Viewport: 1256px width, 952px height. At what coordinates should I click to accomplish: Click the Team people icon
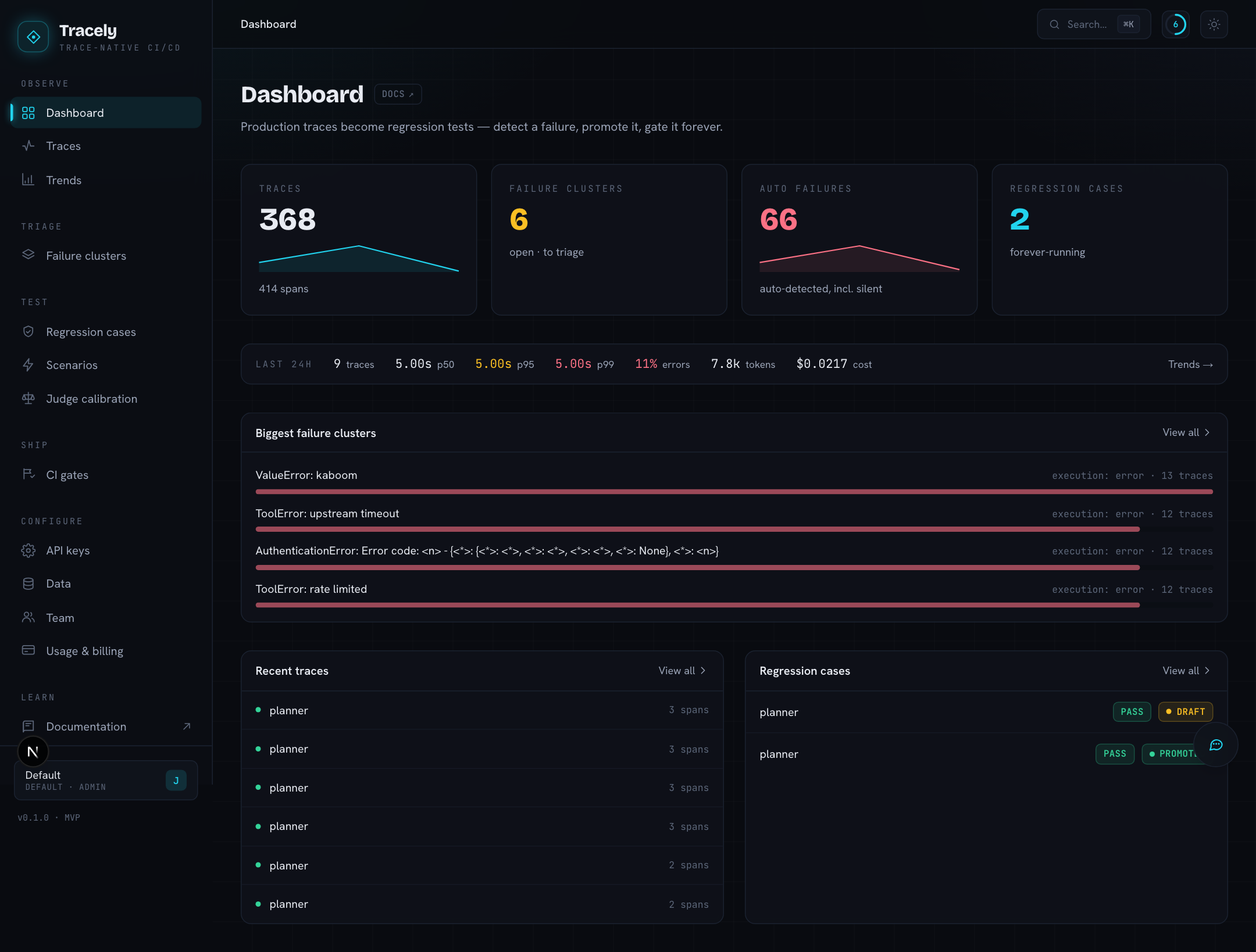(x=28, y=617)
